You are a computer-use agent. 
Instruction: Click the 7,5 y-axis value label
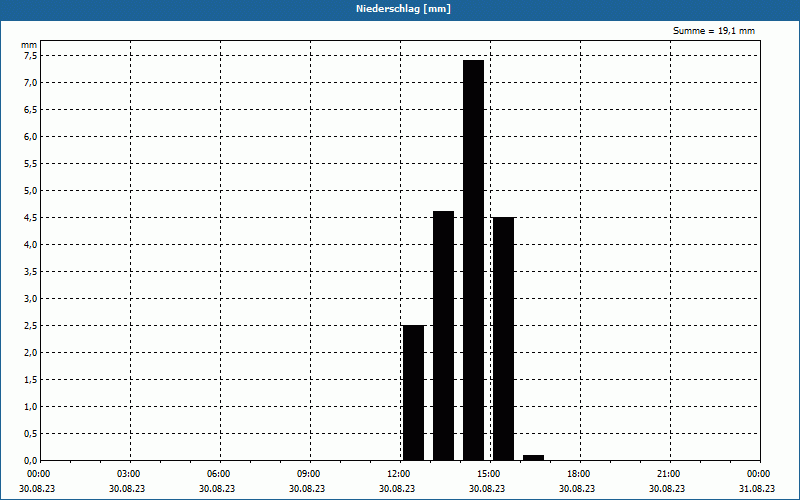point(30,56)
